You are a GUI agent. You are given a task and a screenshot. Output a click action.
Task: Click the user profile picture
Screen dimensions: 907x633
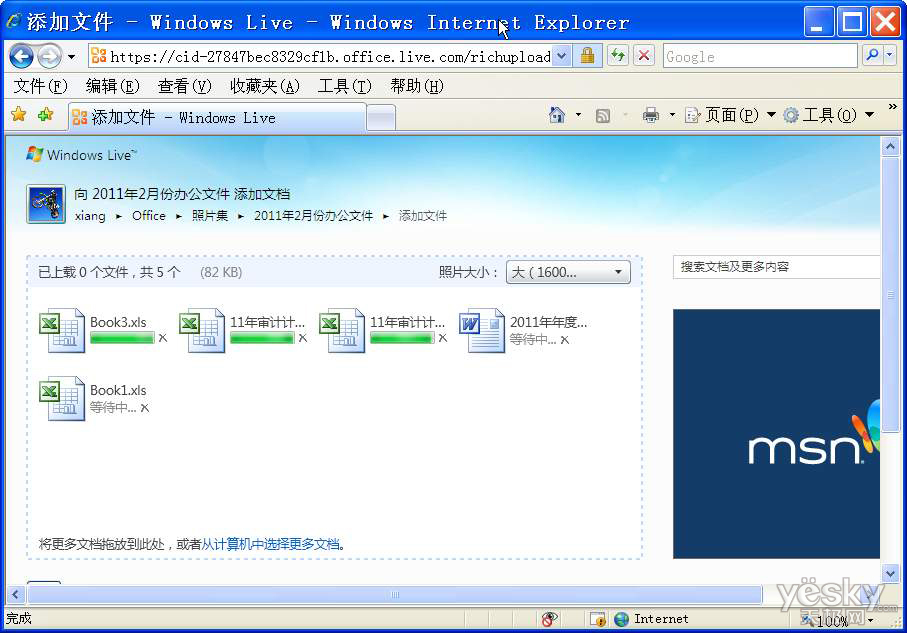tap(46, 204)
